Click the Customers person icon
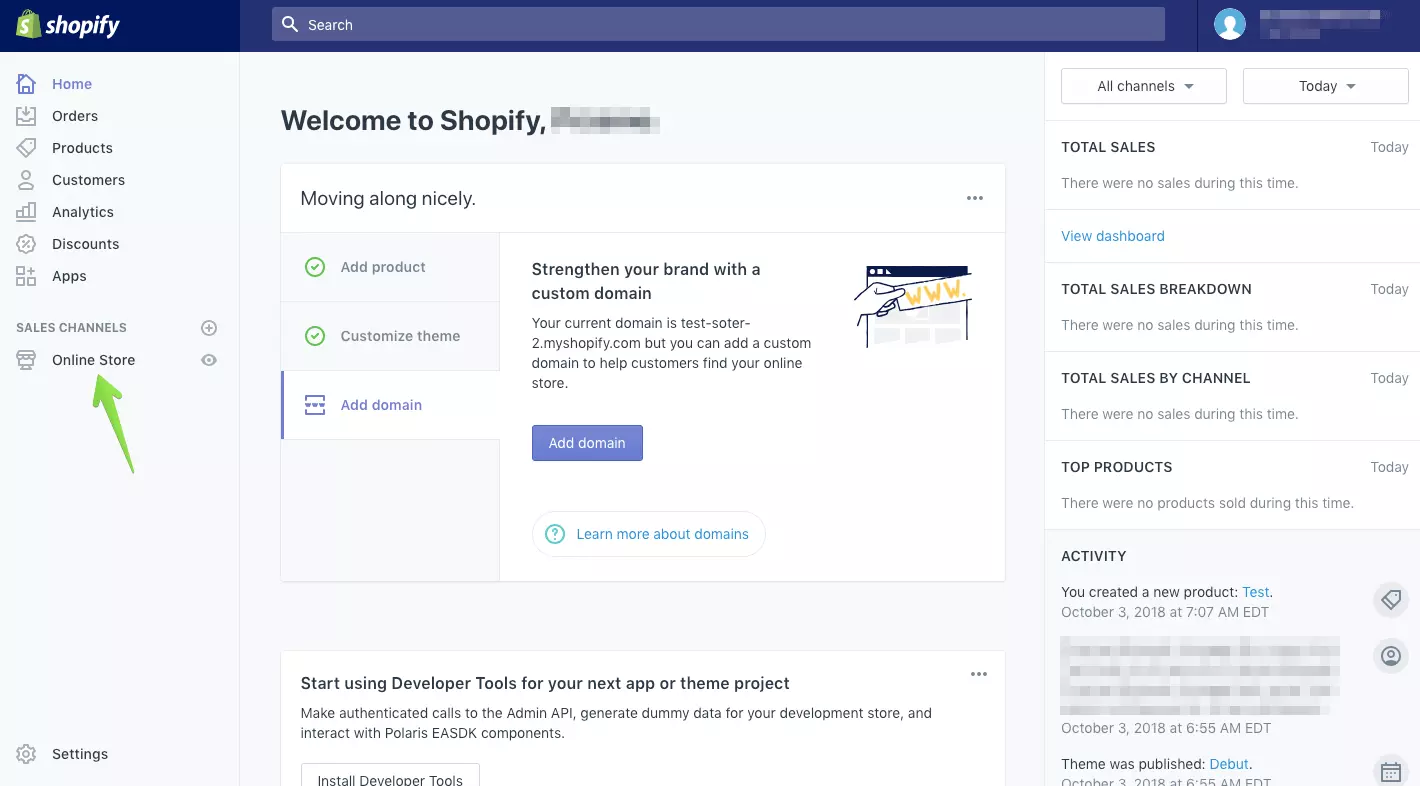Screen dimensions: 1420x786 pos(26,180)
